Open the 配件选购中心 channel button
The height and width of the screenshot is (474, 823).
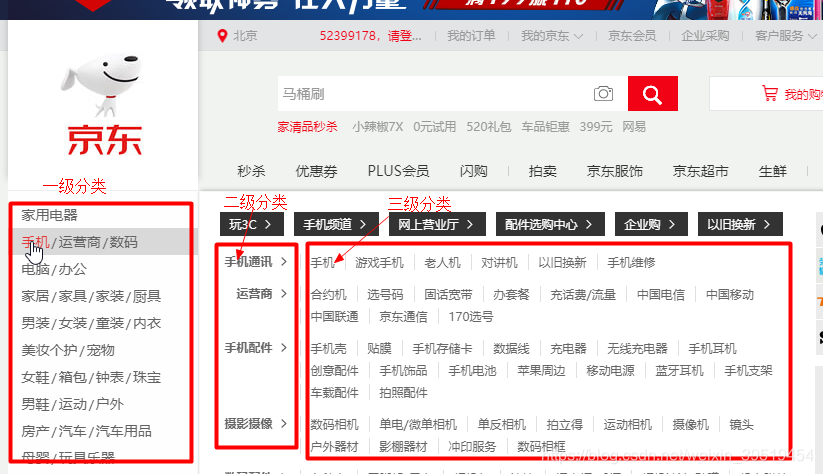(x=550, y=225)
